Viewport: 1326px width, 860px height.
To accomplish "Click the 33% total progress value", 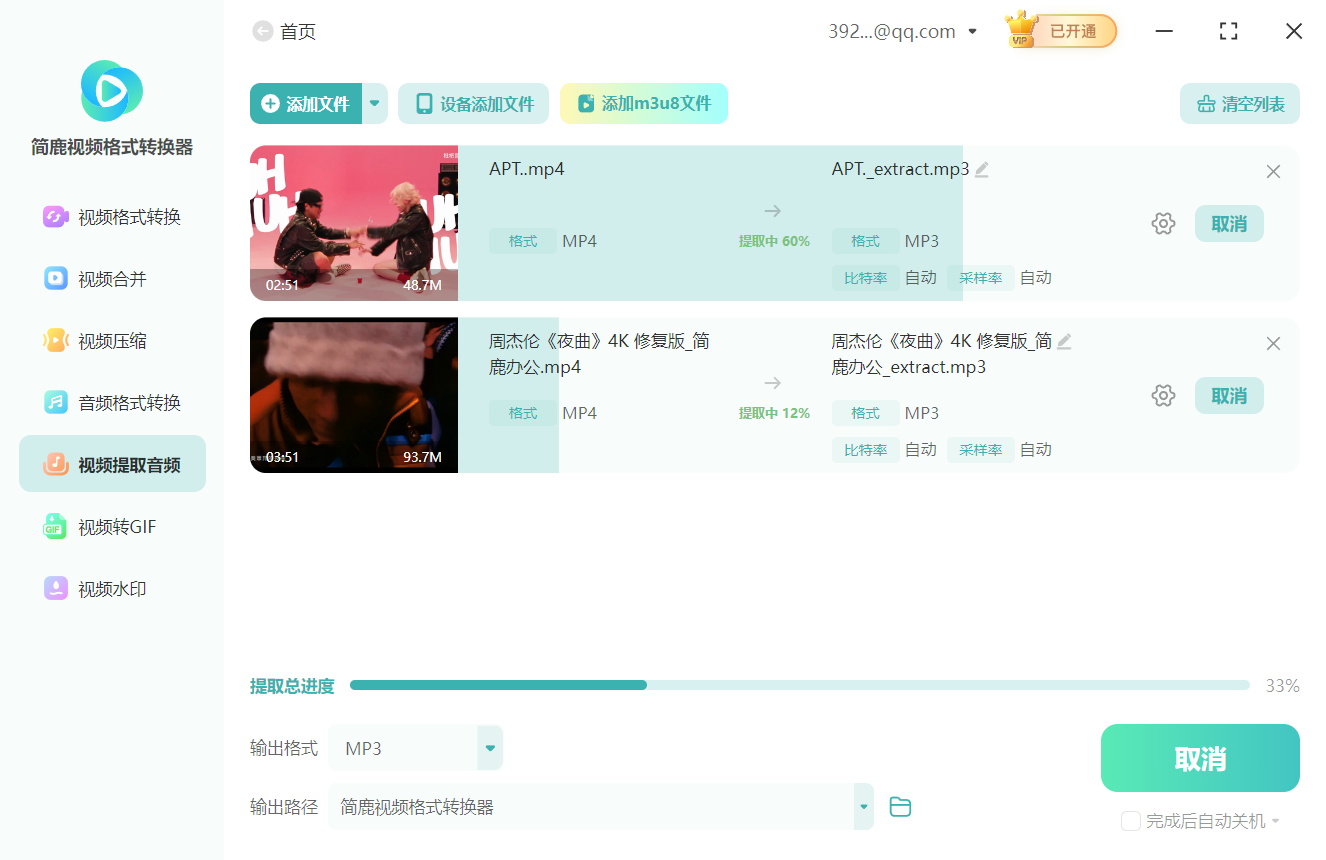I will pos(1282,686).
